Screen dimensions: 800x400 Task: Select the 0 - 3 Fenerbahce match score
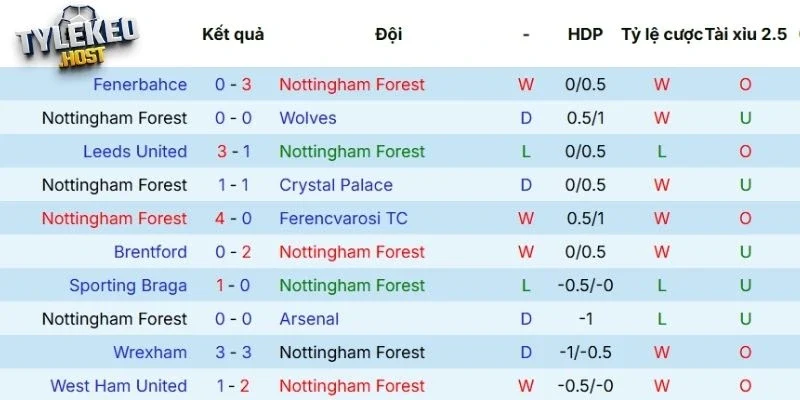pyautogui.click(x=233, y=85)
